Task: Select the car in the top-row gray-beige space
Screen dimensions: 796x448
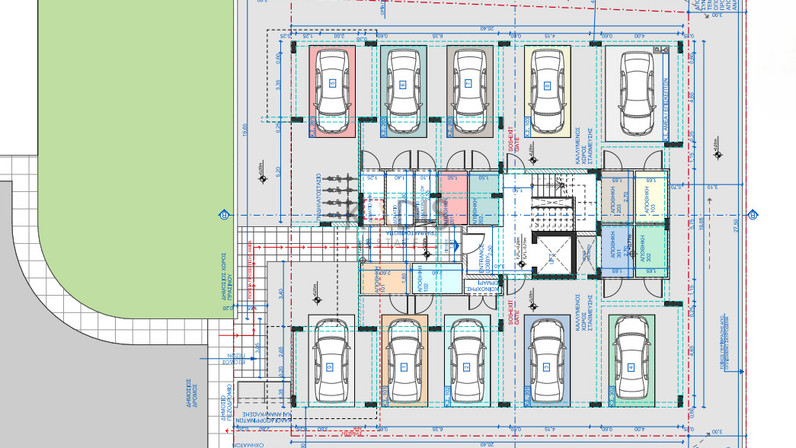Action: pos(468,92)
